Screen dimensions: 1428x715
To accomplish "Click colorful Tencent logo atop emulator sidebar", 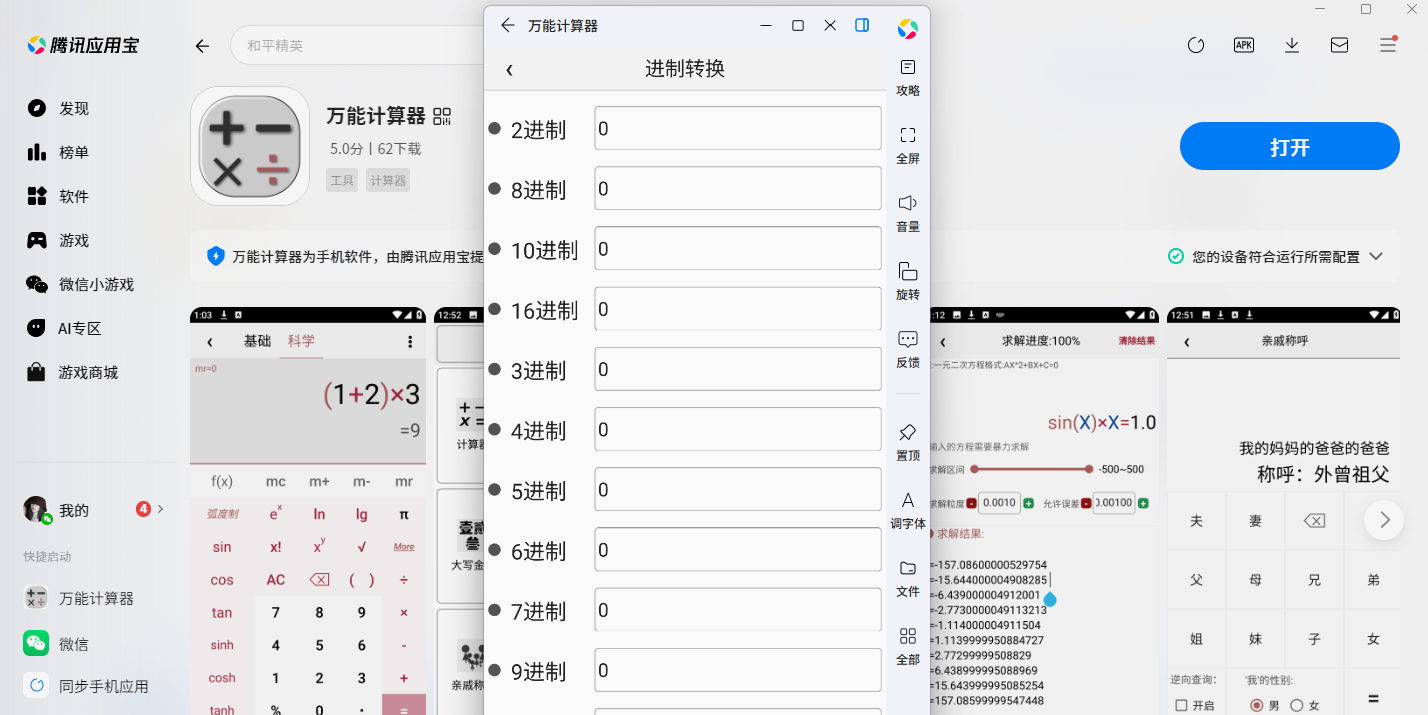I will [907, 29].
